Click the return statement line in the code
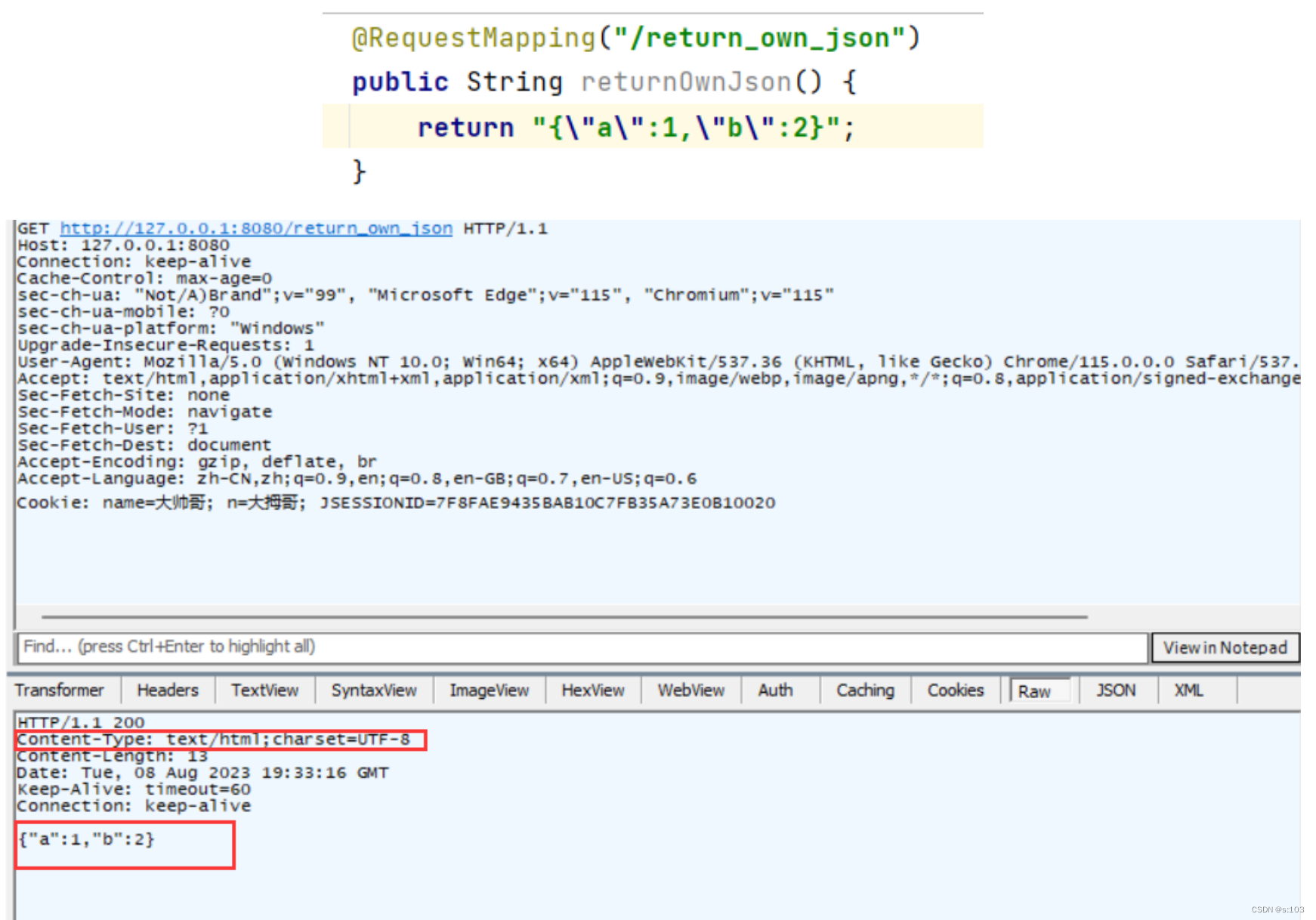This screenshot has height=920, width=1316. point(636,127)
